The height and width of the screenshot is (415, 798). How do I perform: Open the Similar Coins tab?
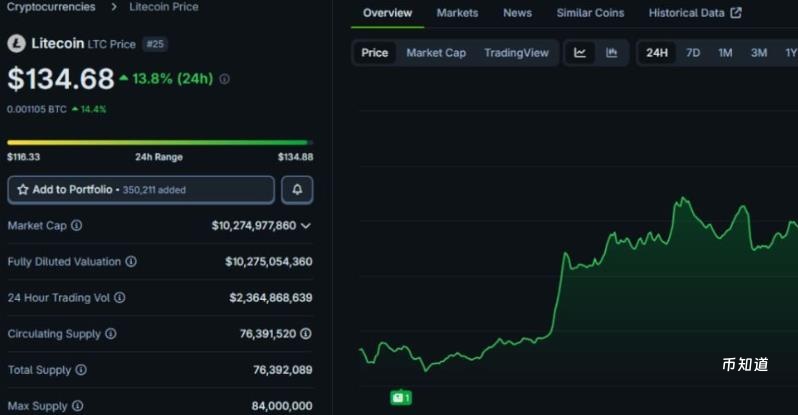tap(590, 13)
